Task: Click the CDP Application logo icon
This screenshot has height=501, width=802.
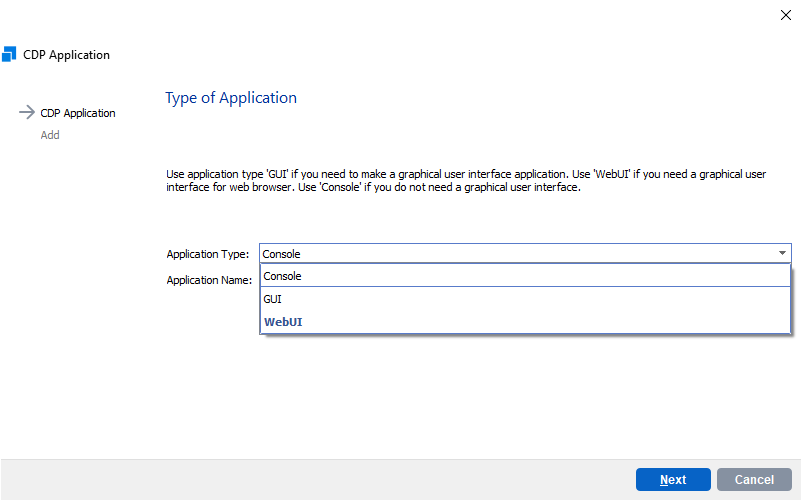Action: pyautogui.click(x=10, y=54)
